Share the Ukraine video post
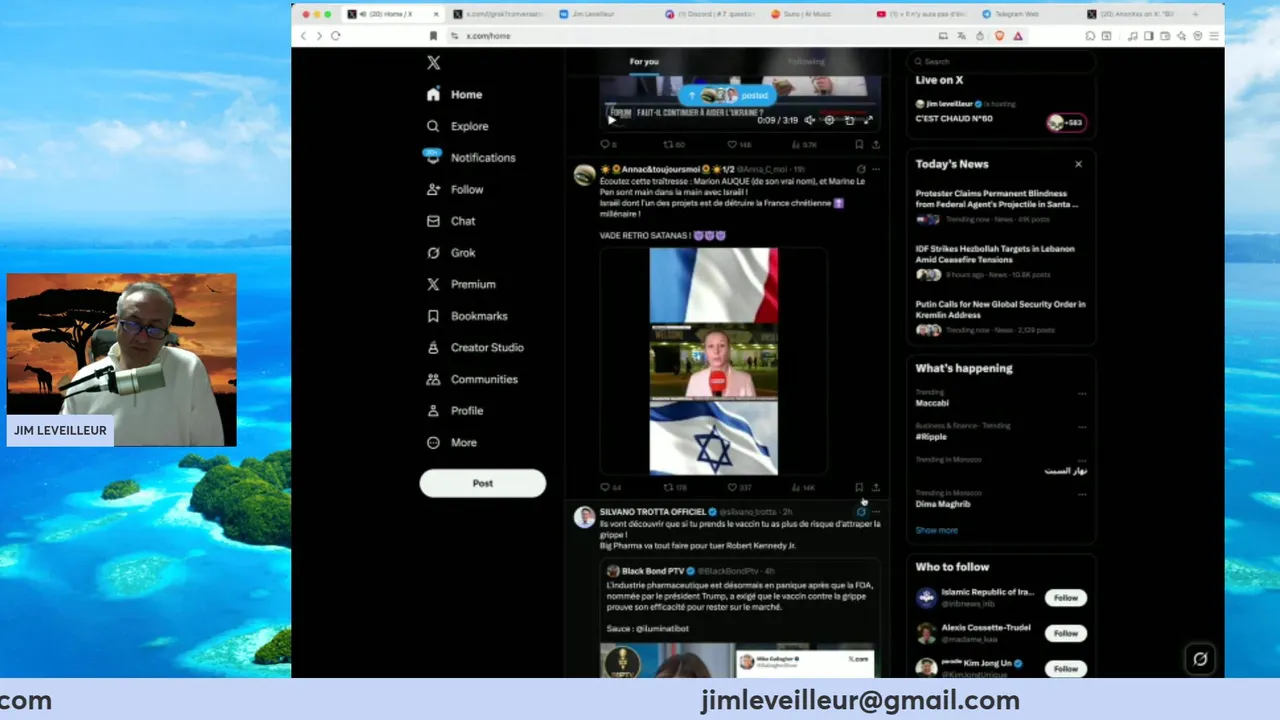The width and height of the screenshot is (1280, 720). tap(875, 145)
